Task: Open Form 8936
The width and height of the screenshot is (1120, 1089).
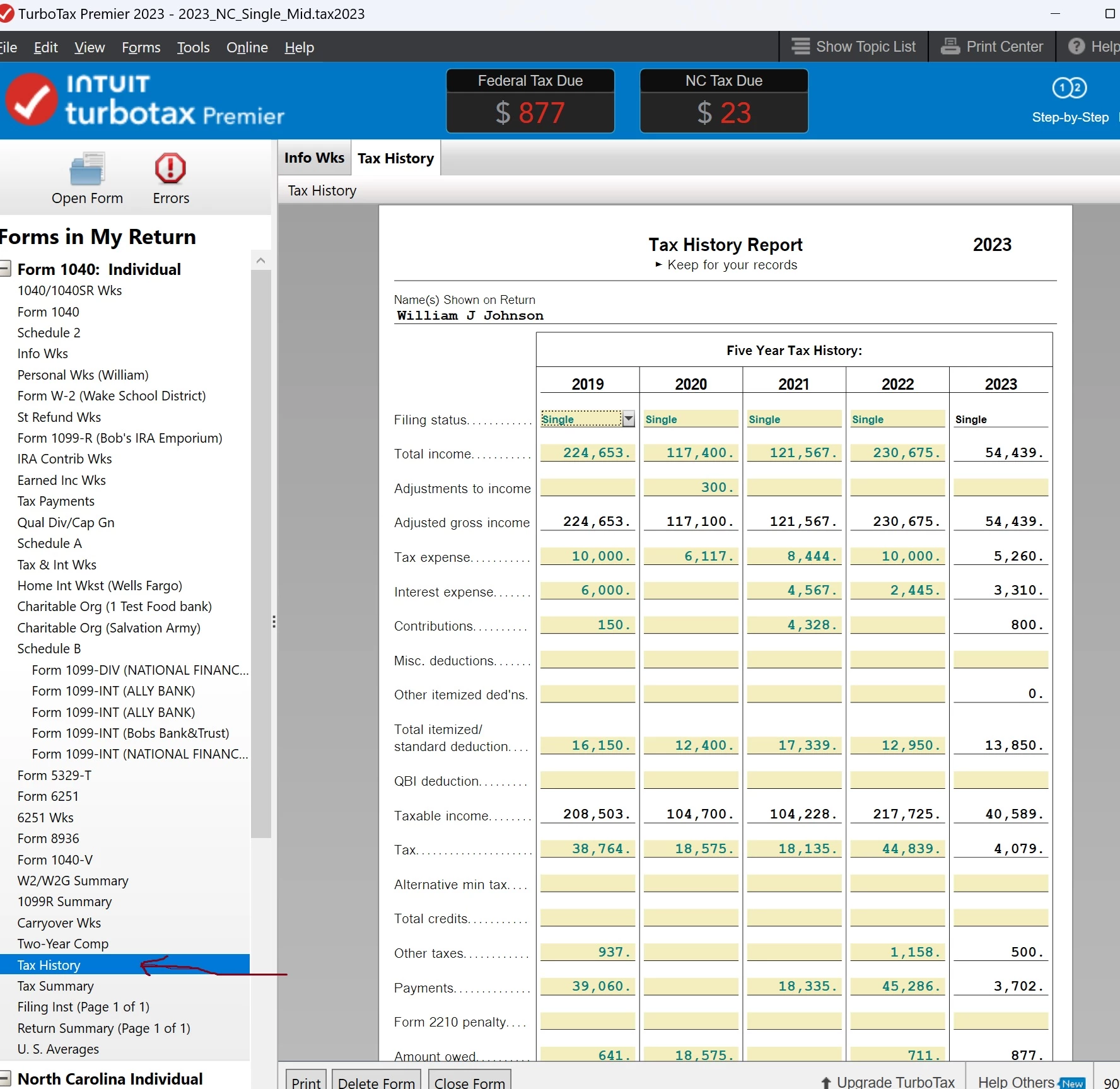Action: click(x=48, y=838)
